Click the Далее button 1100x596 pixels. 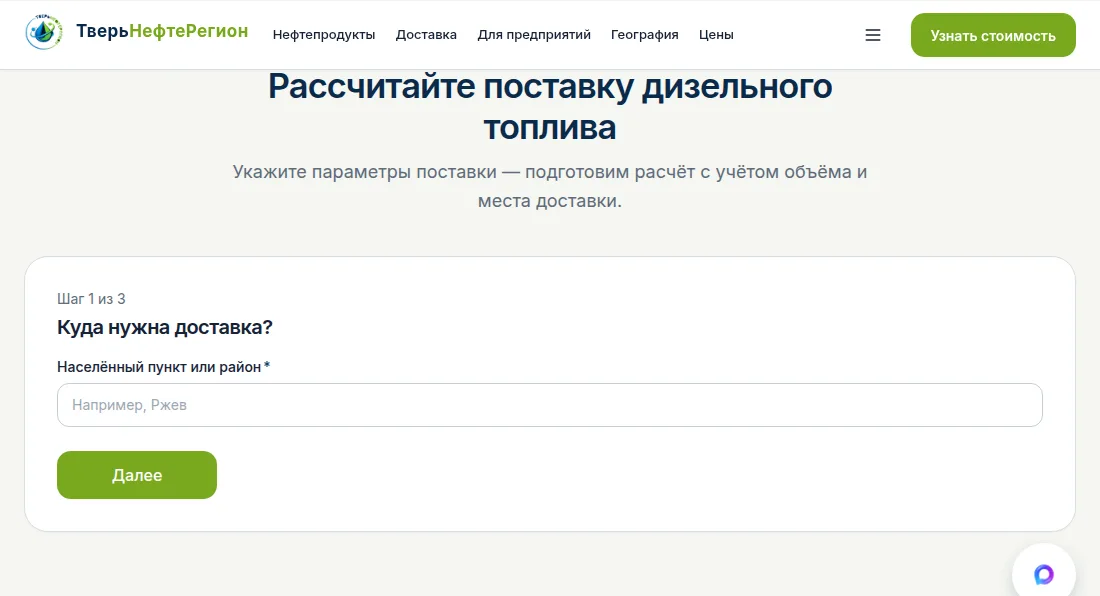[137, 475]
